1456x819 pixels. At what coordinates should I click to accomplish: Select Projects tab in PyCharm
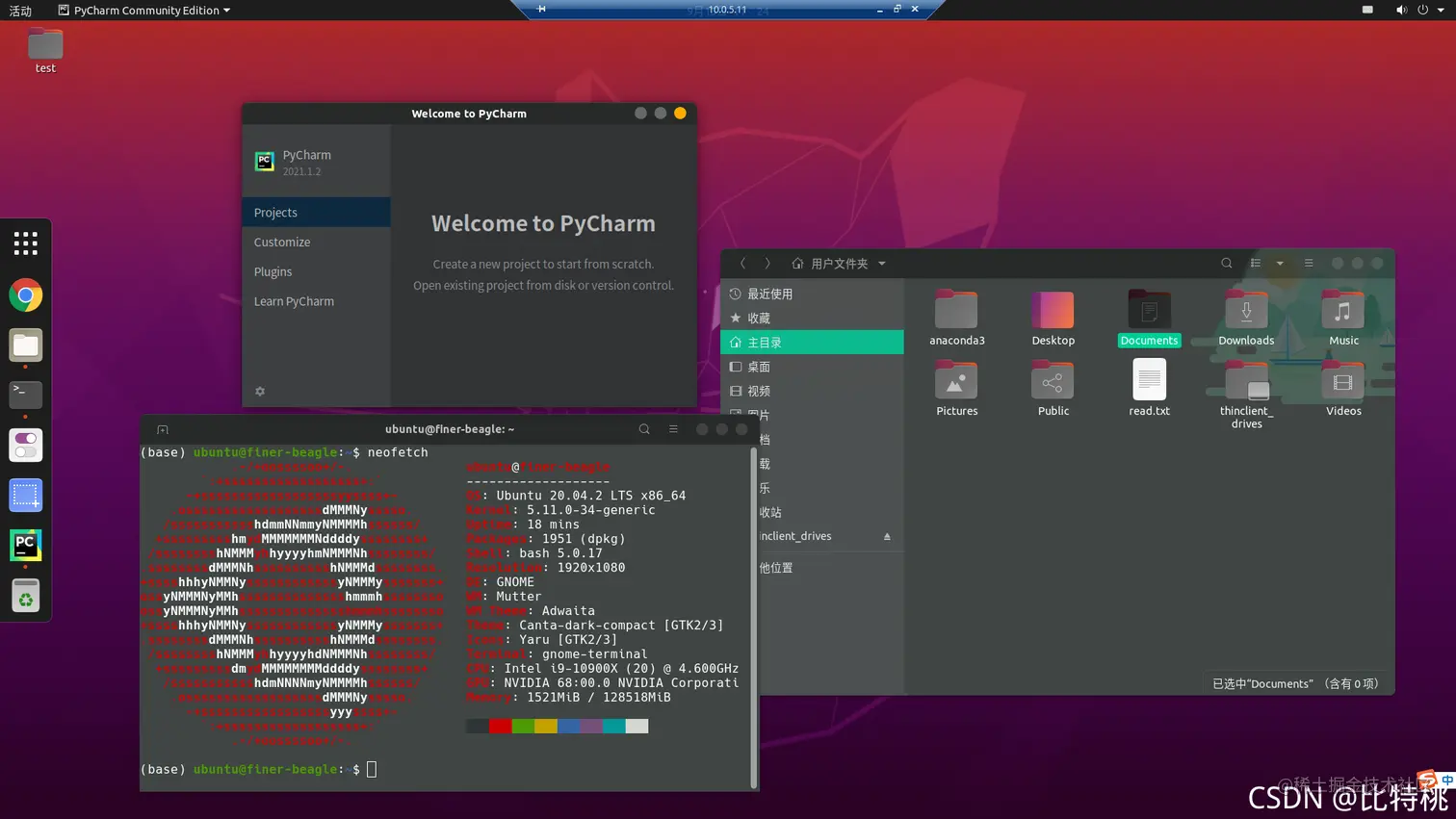[316, 213]
